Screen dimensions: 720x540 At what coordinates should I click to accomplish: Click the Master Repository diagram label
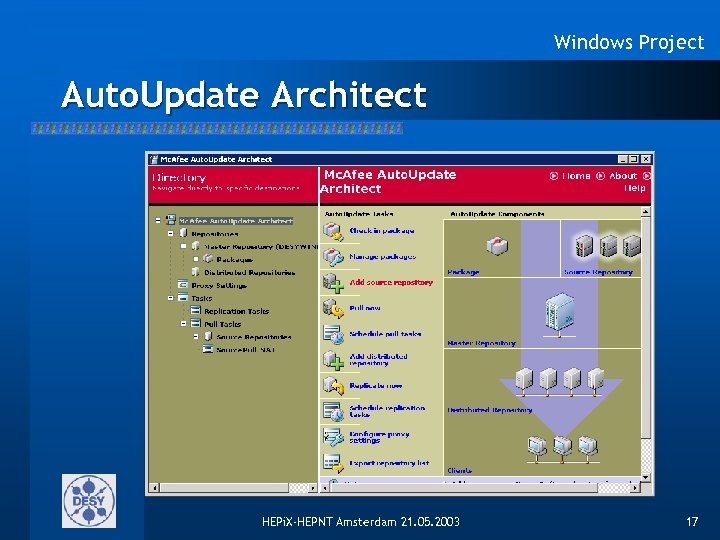coord(481,343)
